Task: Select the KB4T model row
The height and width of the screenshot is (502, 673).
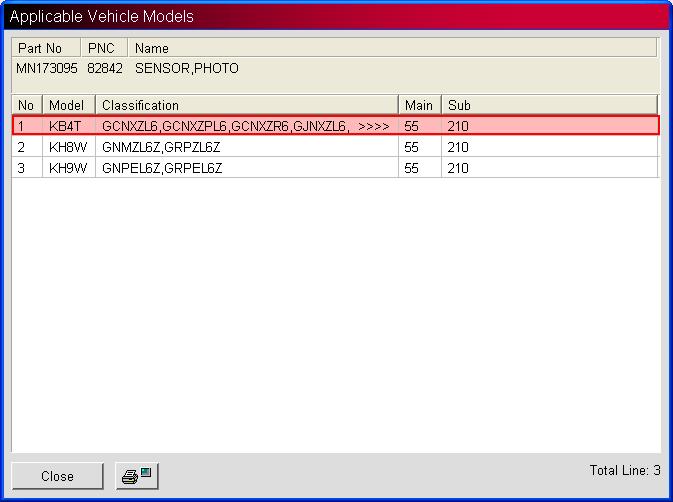Action: click(x=335, y=126)
